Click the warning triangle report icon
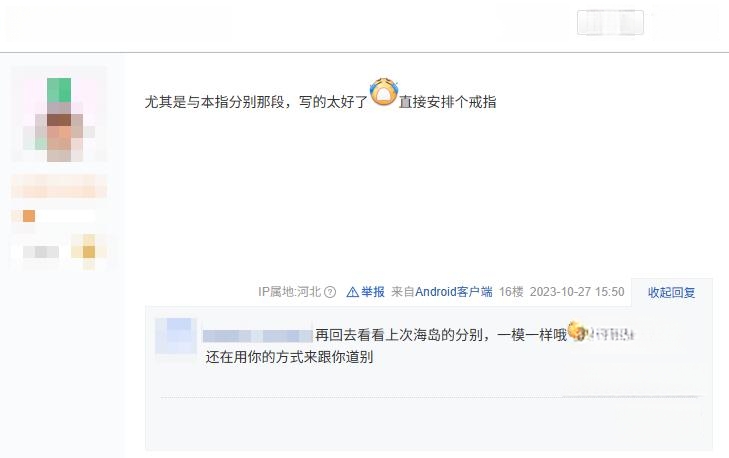This screenshot has height=458, width=729. coord(352,292)
